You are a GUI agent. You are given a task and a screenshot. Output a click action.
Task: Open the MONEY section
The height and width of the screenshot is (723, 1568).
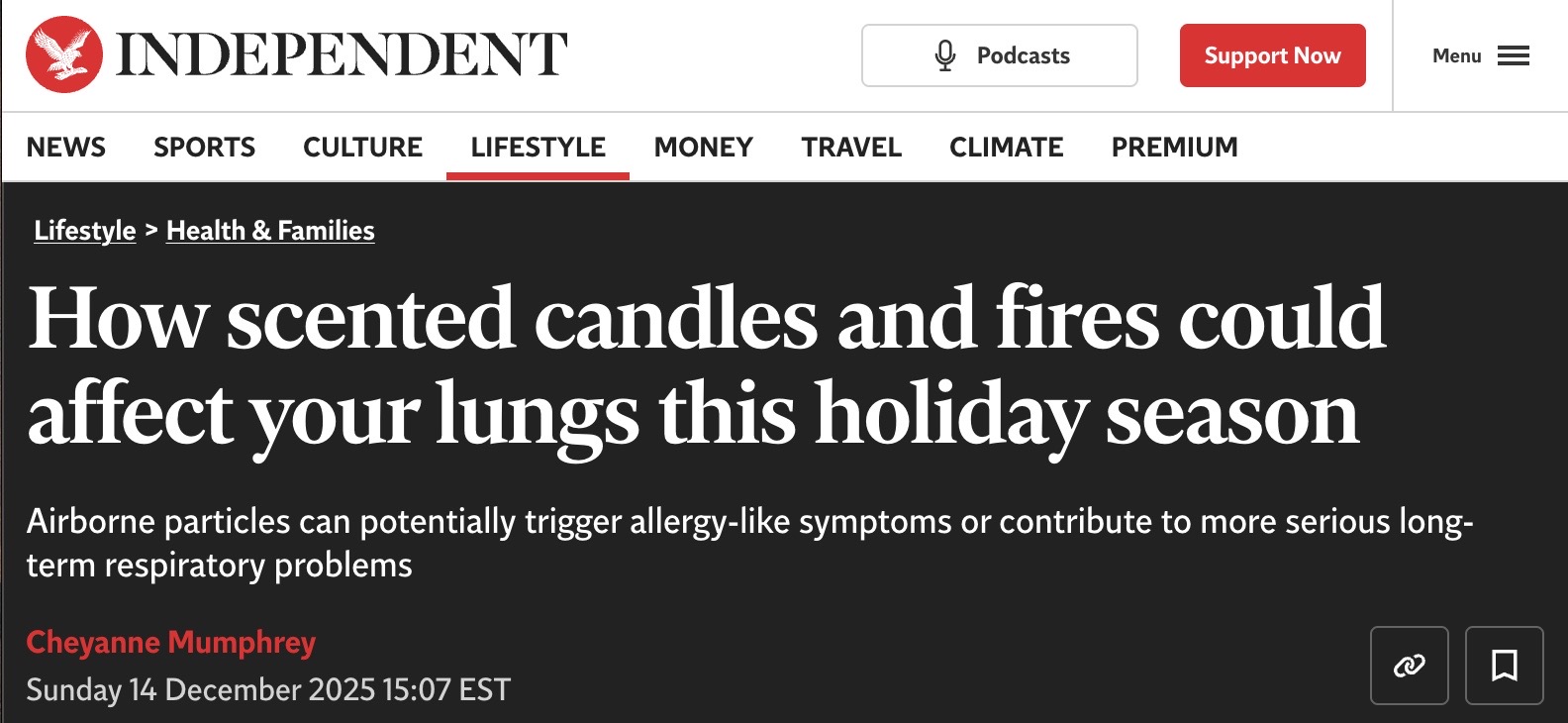click(x=703, y=147)
